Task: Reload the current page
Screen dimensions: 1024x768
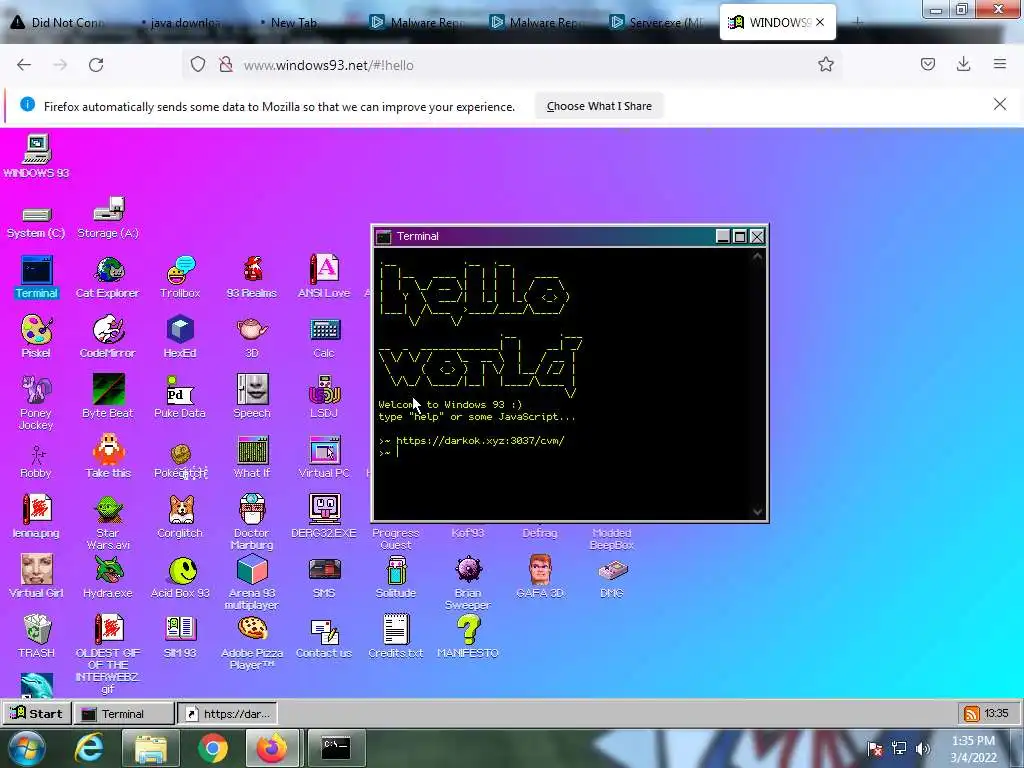Action: (96, 65)
